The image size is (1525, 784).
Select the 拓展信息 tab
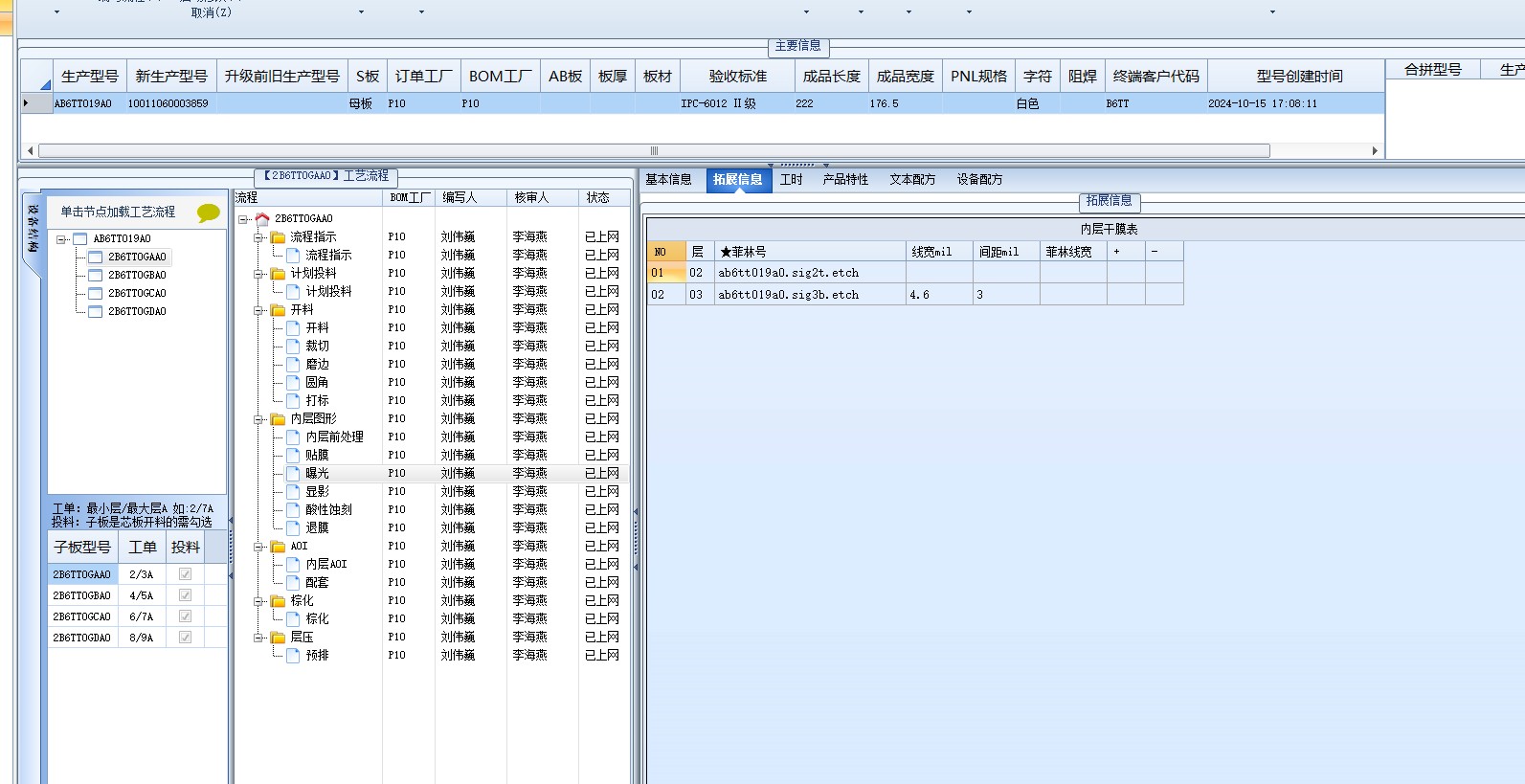738,180
